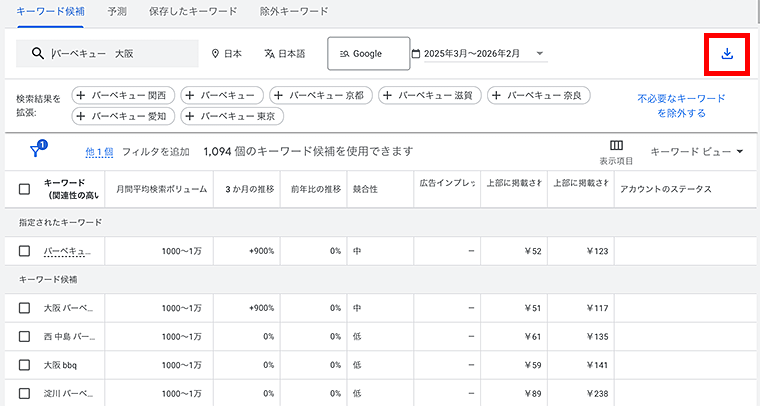
Task: Add broaden term バーベキュー 関西
Action: [x=123, y=95]
